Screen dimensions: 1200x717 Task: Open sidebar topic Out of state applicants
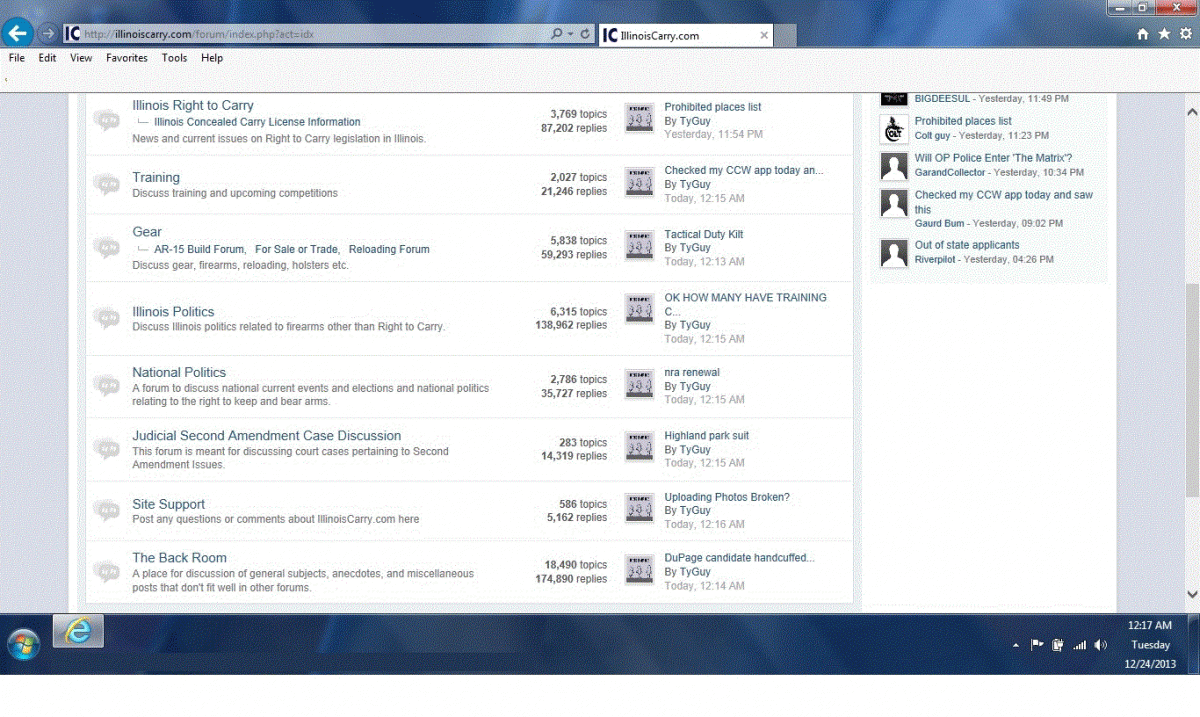[x=967, y=245]
